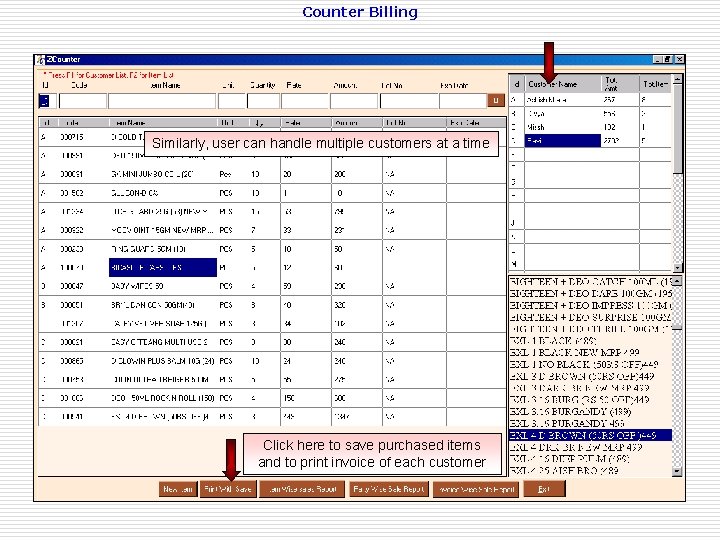Viewport: 720px width, 540px height.
Task: Click the Lot No column header of bill table
Action: click(x=414, y=123)
